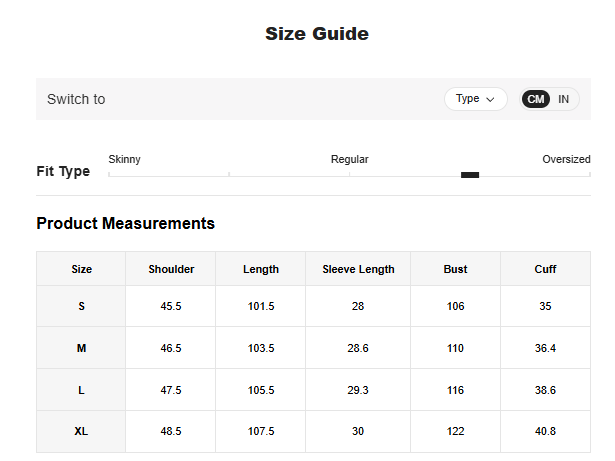Screen dimensions: 615x461
Task: Click the Cuff column header
Action: (545, 269)
